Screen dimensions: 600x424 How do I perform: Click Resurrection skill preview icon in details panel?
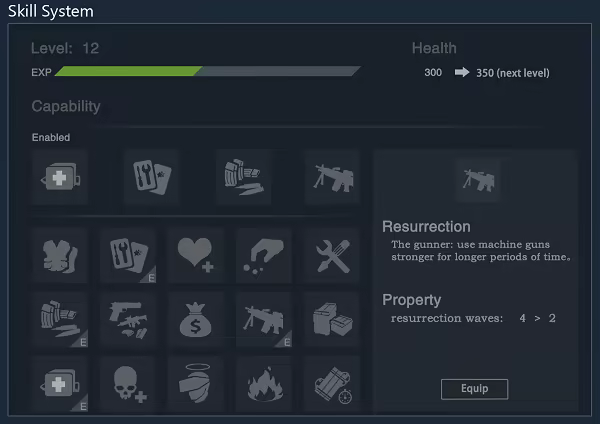478,181
